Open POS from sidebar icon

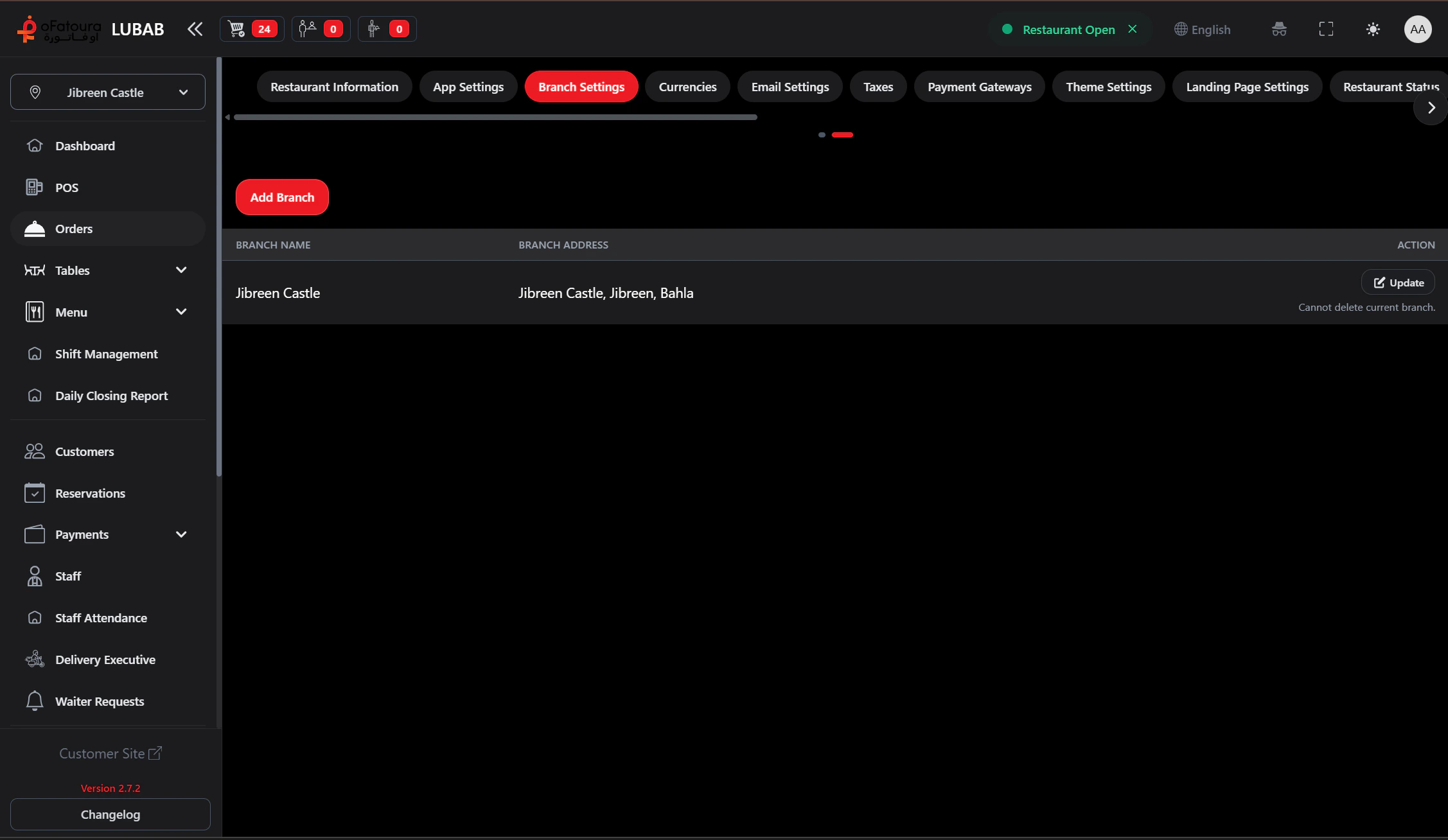35,188
